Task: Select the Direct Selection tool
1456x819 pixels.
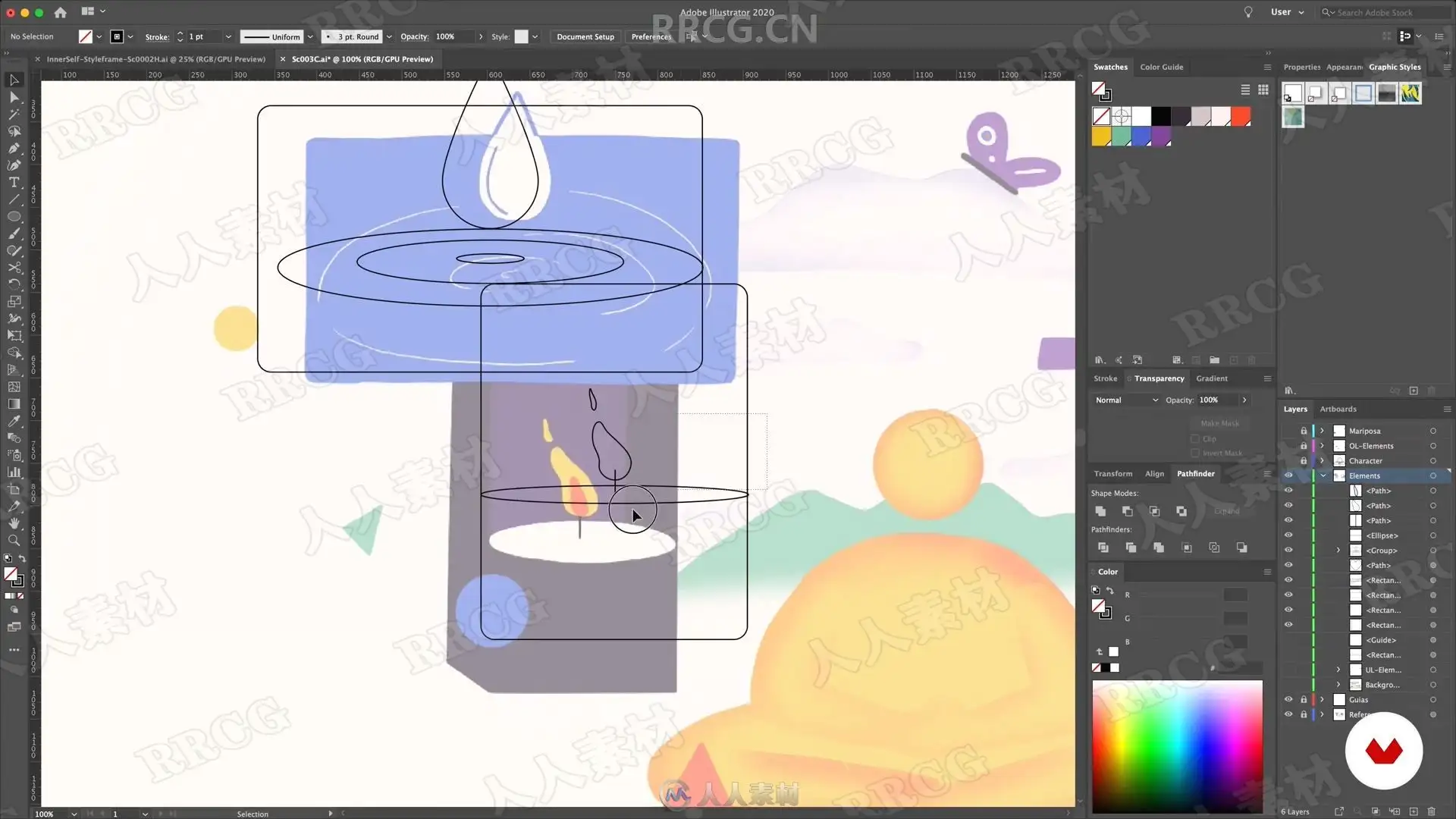Action: click(14, 97)
